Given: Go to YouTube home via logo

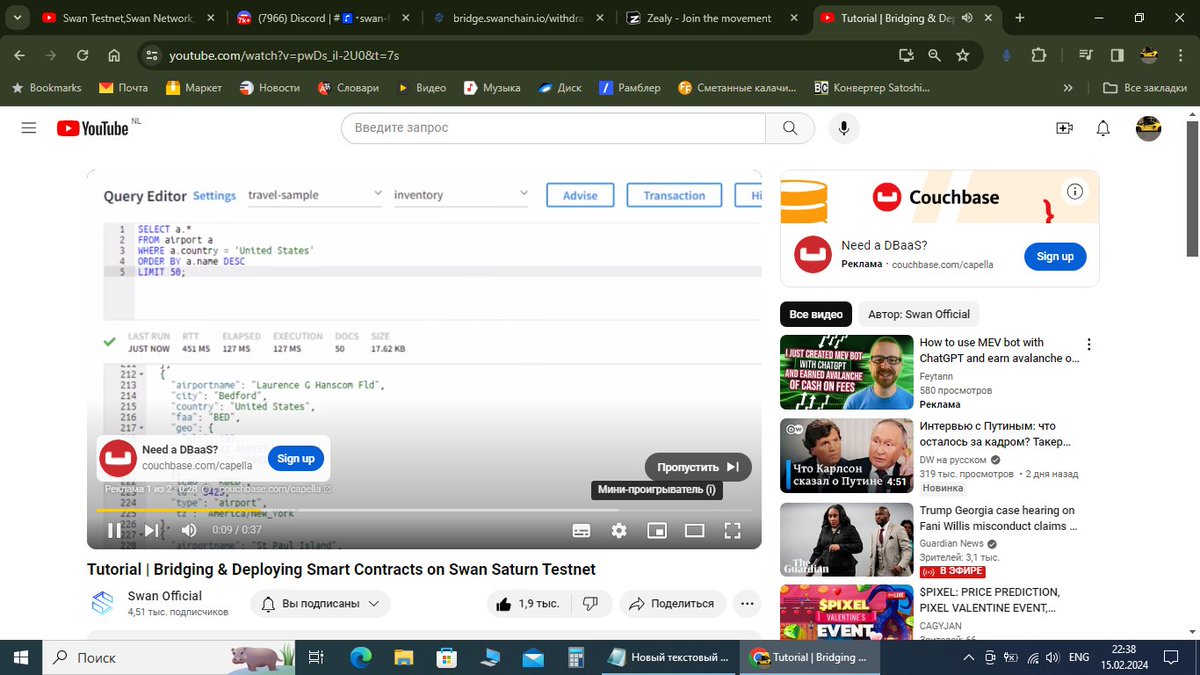Looking at the screenshot, I should click(93, 128).
